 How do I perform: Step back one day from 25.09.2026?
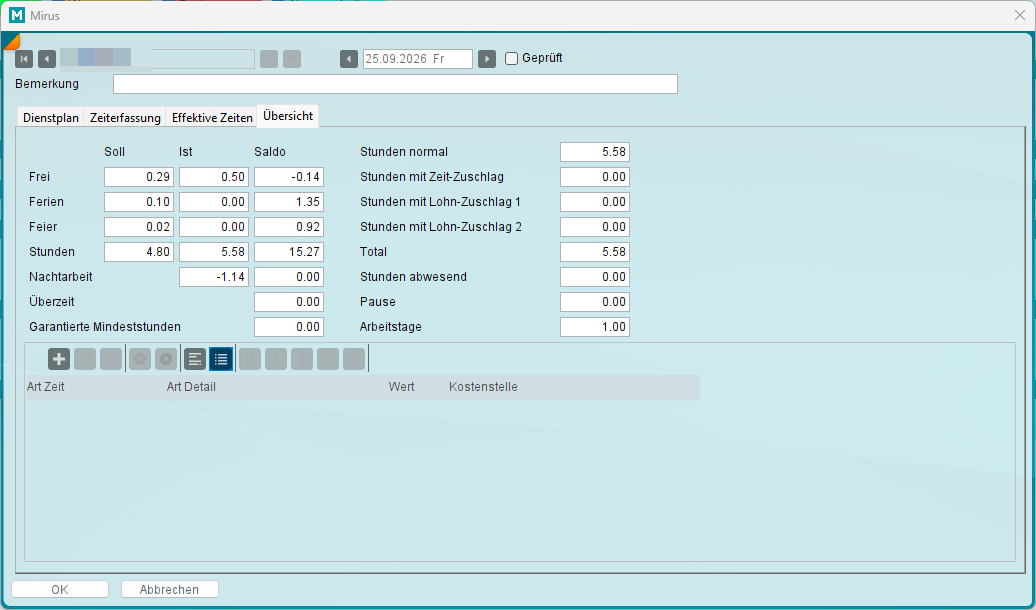coord(349,59)
